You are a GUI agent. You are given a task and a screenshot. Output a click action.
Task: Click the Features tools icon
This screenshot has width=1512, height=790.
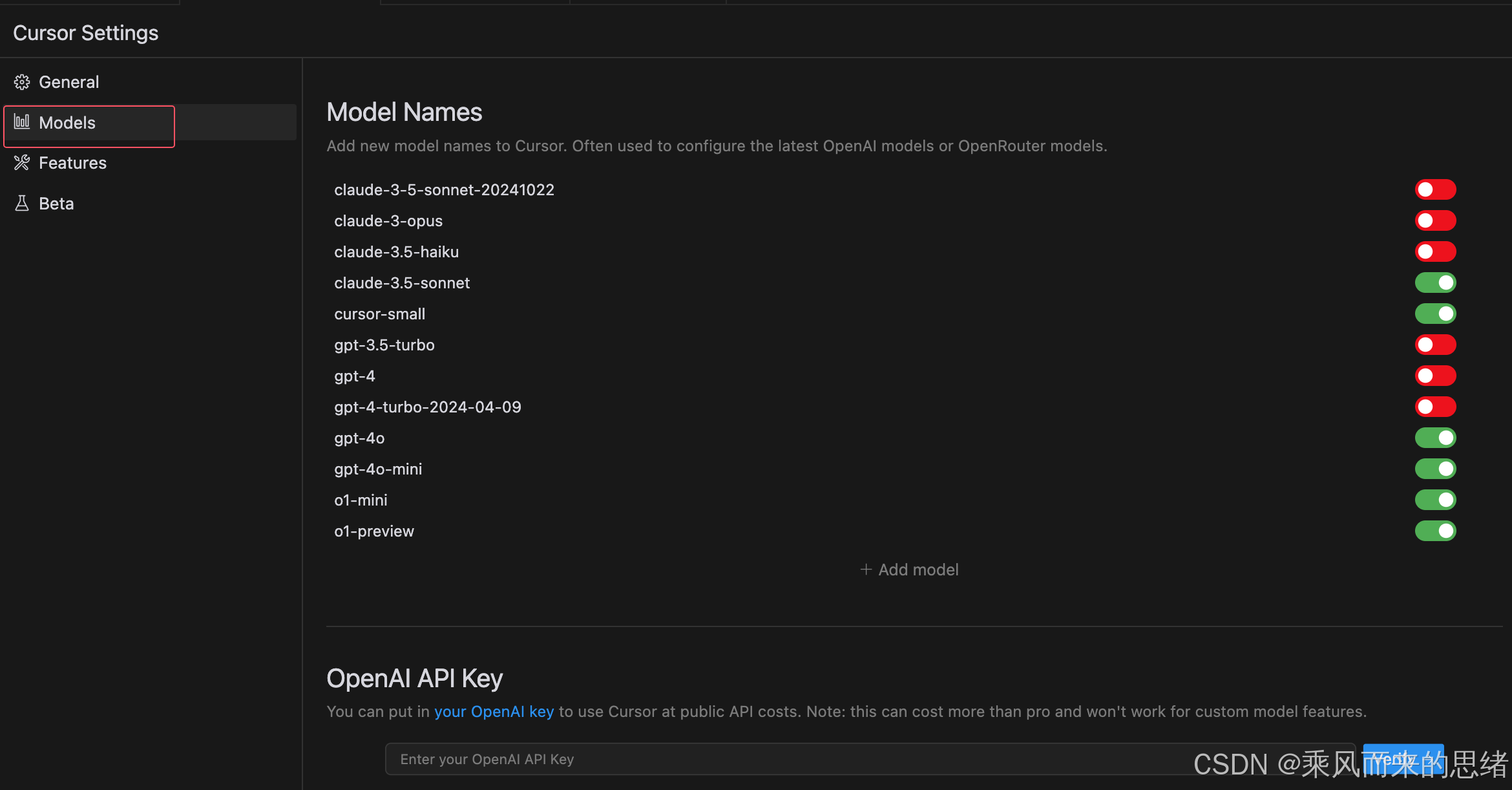pos(22,162)
